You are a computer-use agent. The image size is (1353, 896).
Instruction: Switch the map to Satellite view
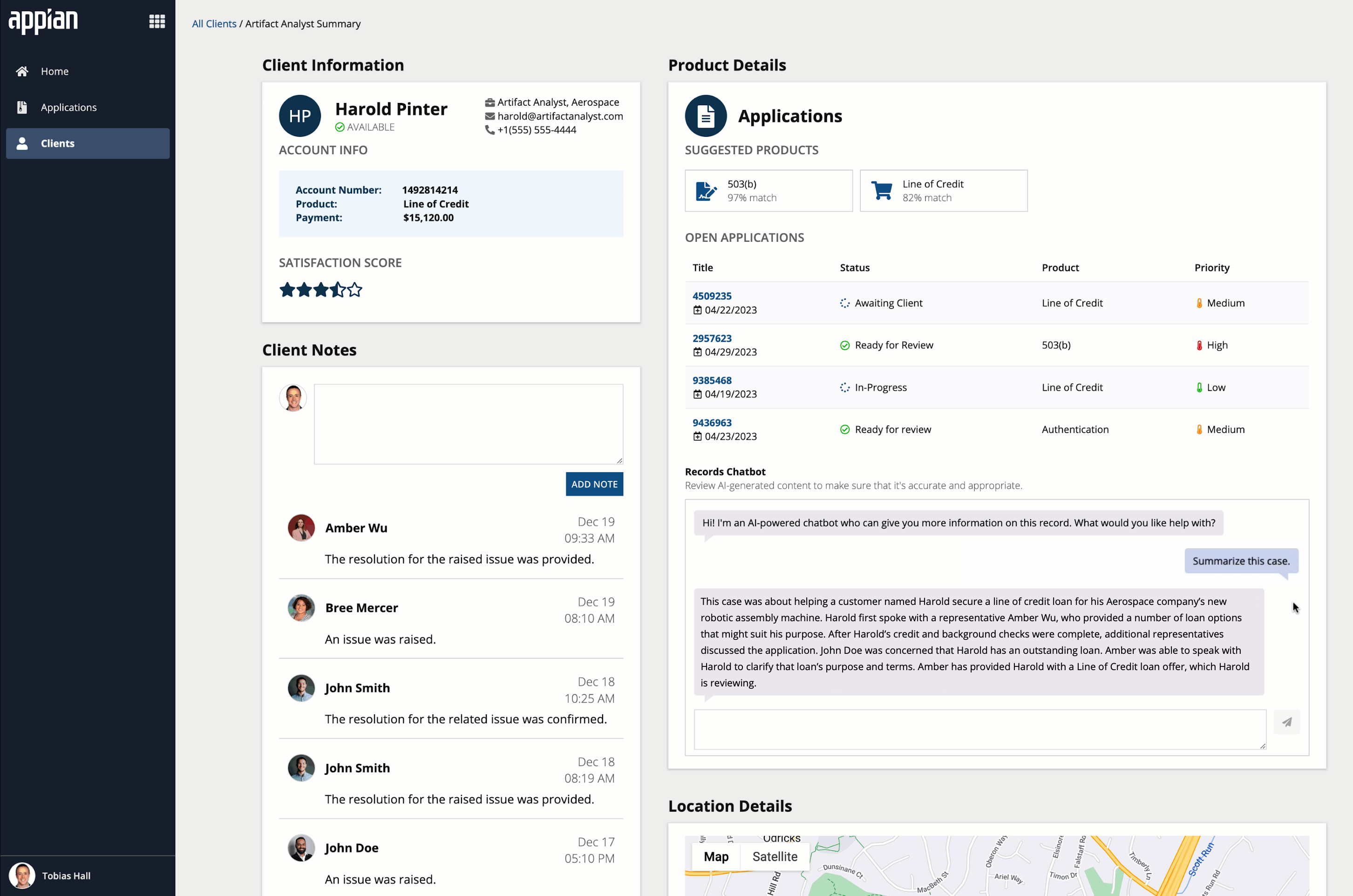(x=775, y=856)
